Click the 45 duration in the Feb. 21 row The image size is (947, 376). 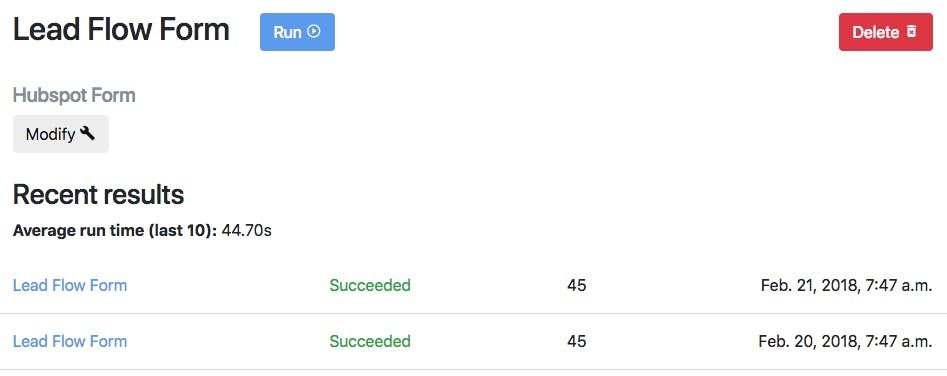[576, 285]
